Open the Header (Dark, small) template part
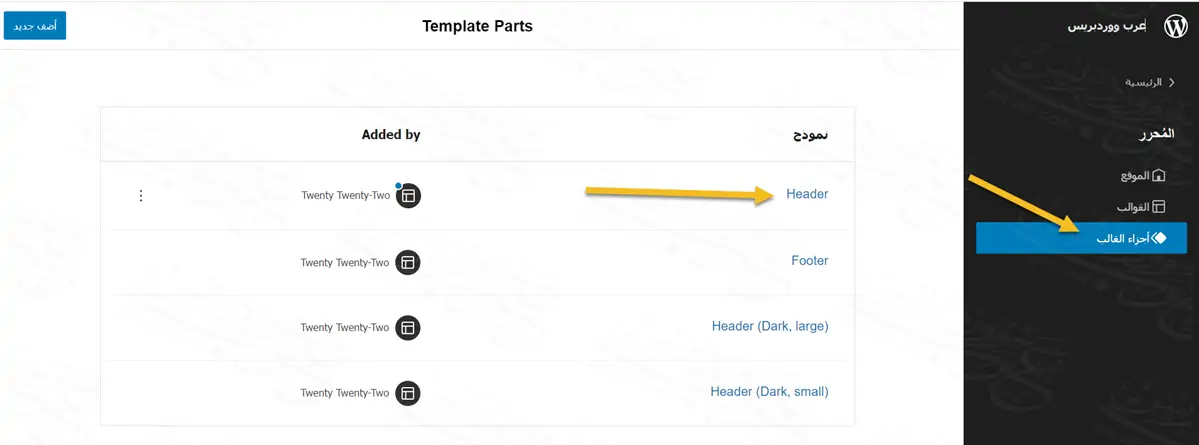The image size is (1199, 445). (769, 392)
